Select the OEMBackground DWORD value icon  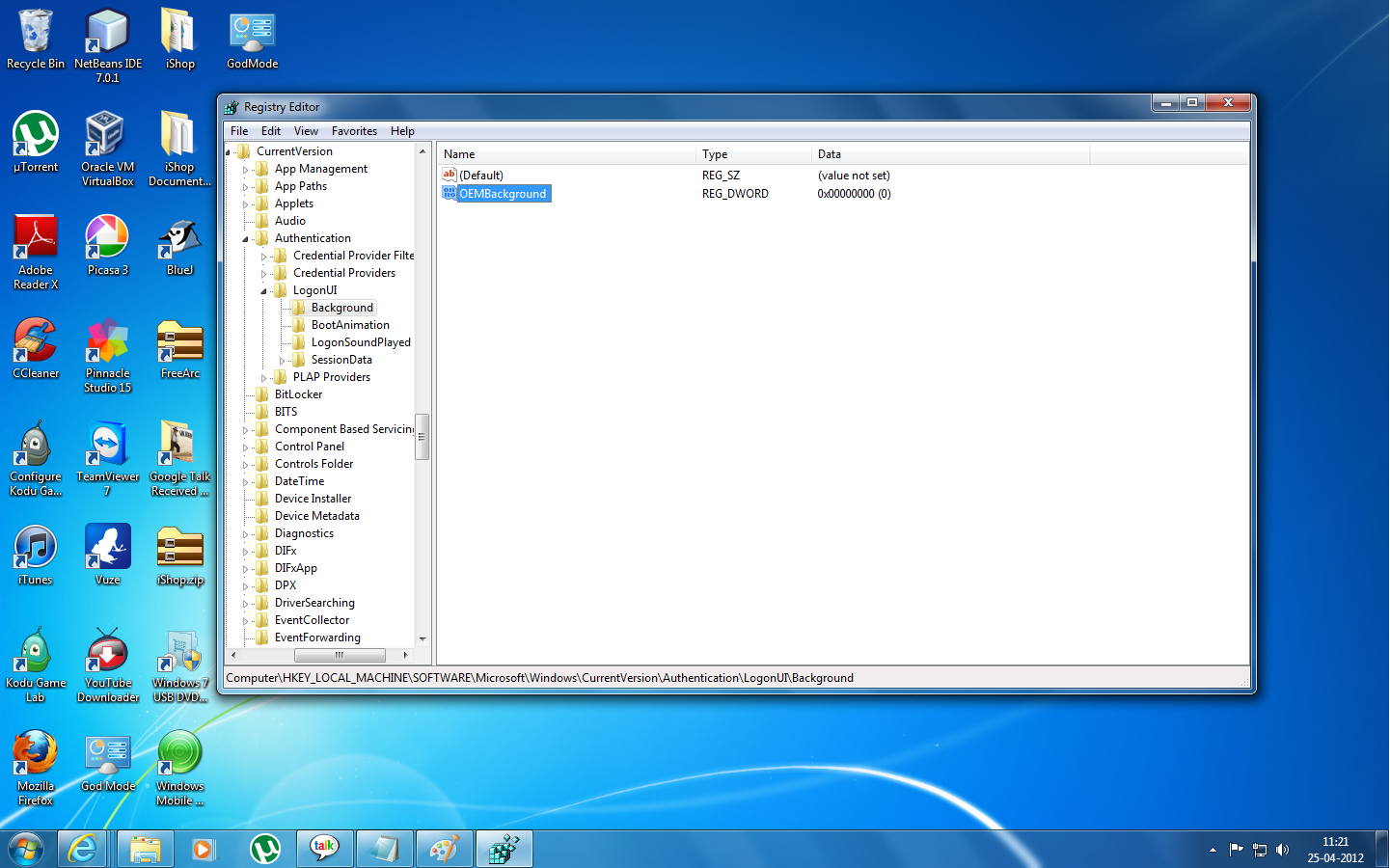tap(450, 193)
